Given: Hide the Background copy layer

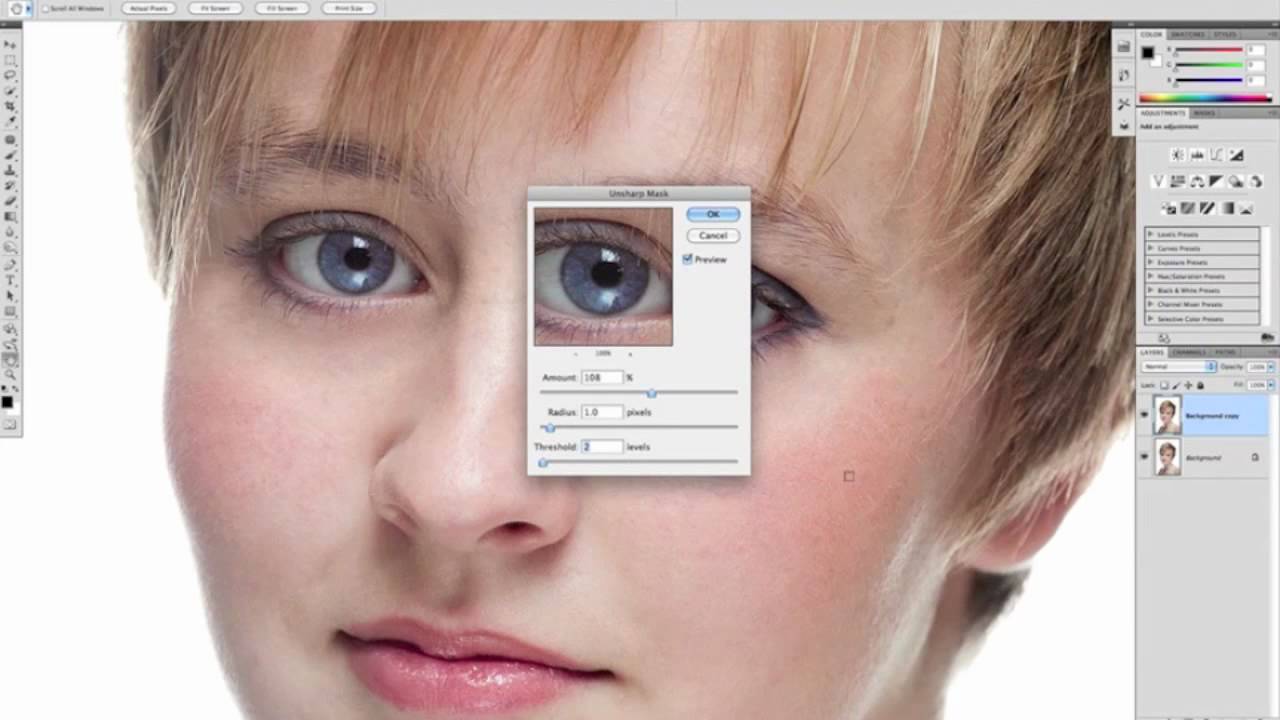Looking at the screenshot, I should tap(1144, 415).
